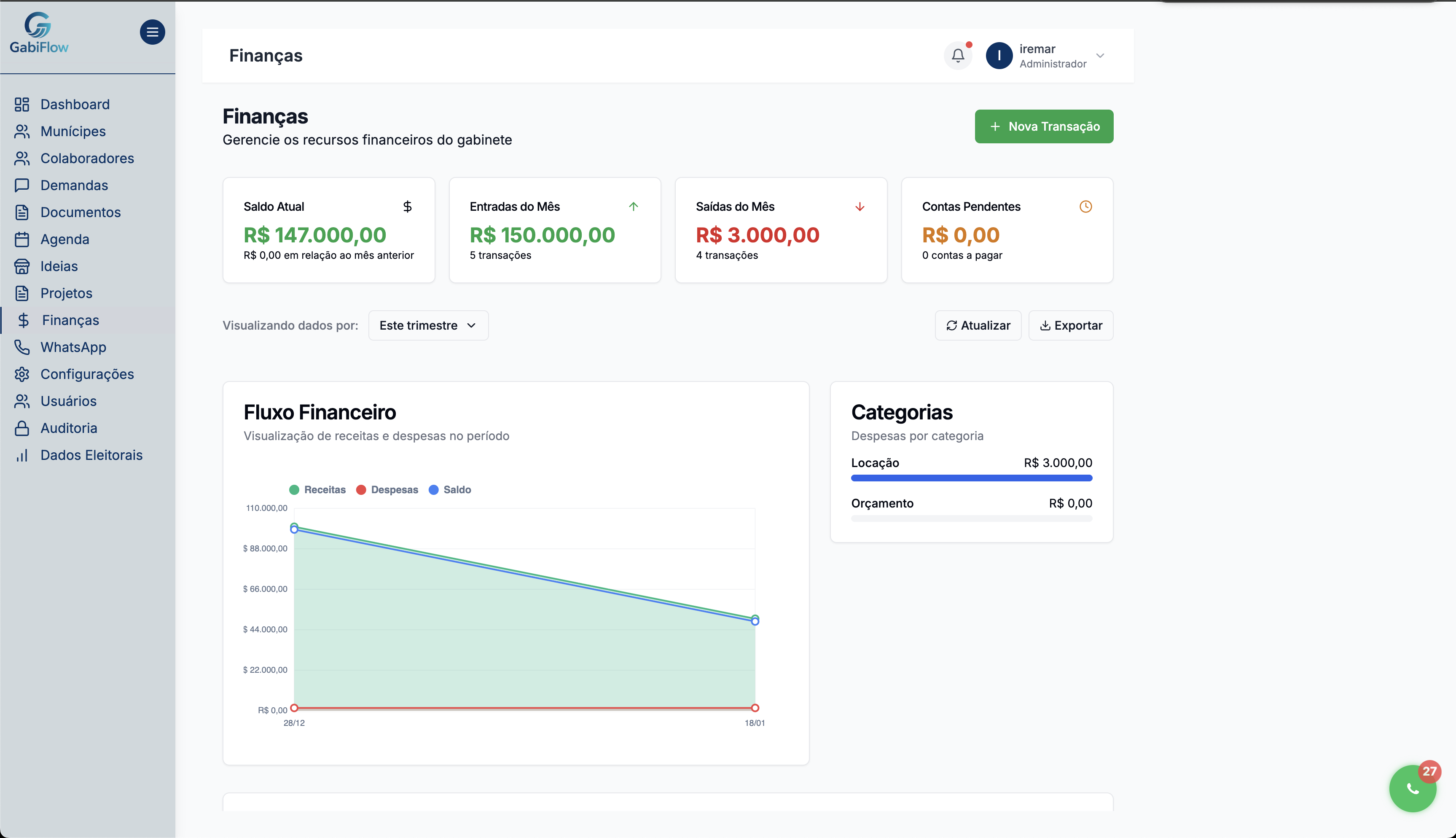Go to the WhatsApp sidebar item
Screen dimensions: 1456x838
pyautogui.click(x=73, y=347)
